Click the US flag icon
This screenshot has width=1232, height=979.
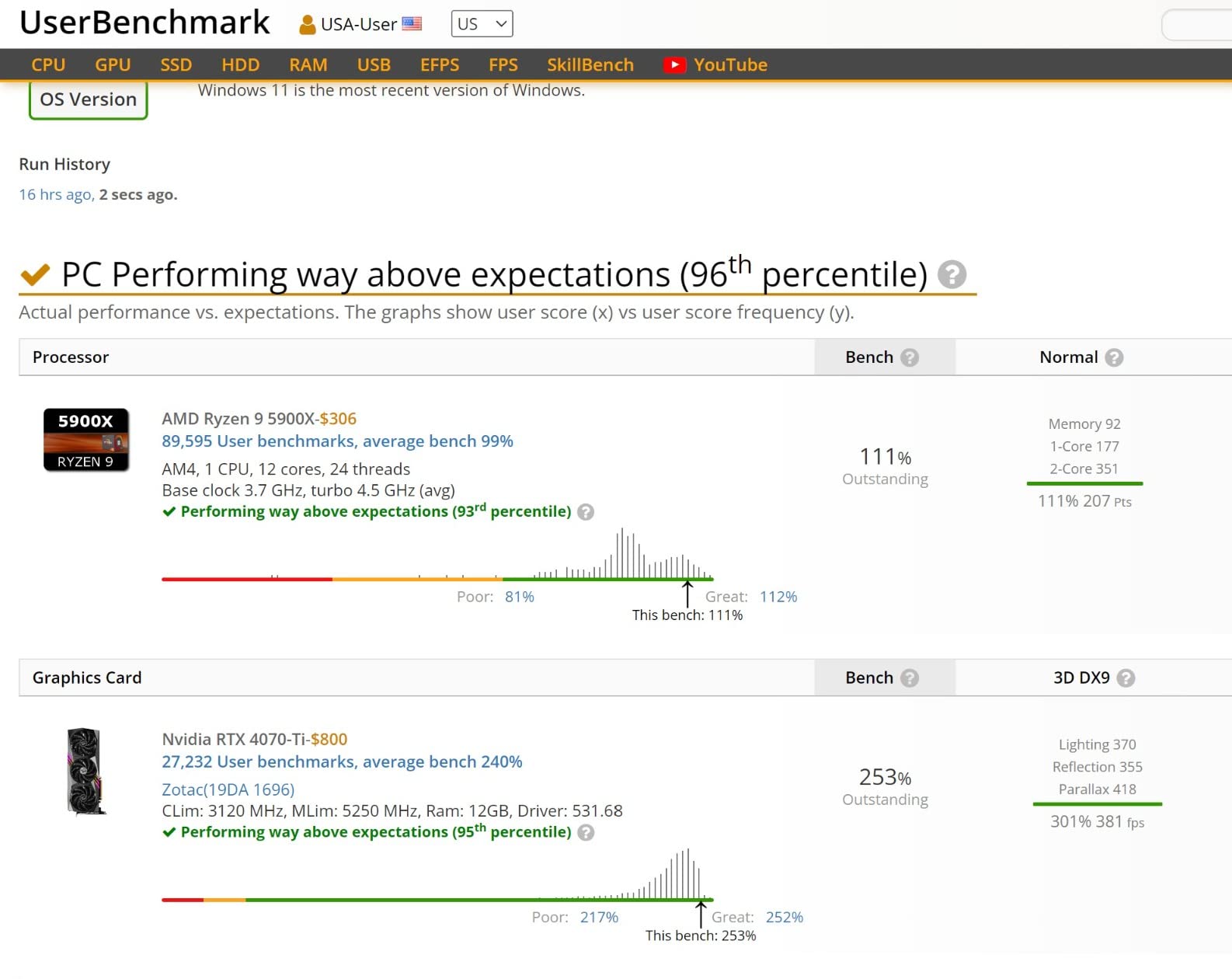tap(412, 24)
